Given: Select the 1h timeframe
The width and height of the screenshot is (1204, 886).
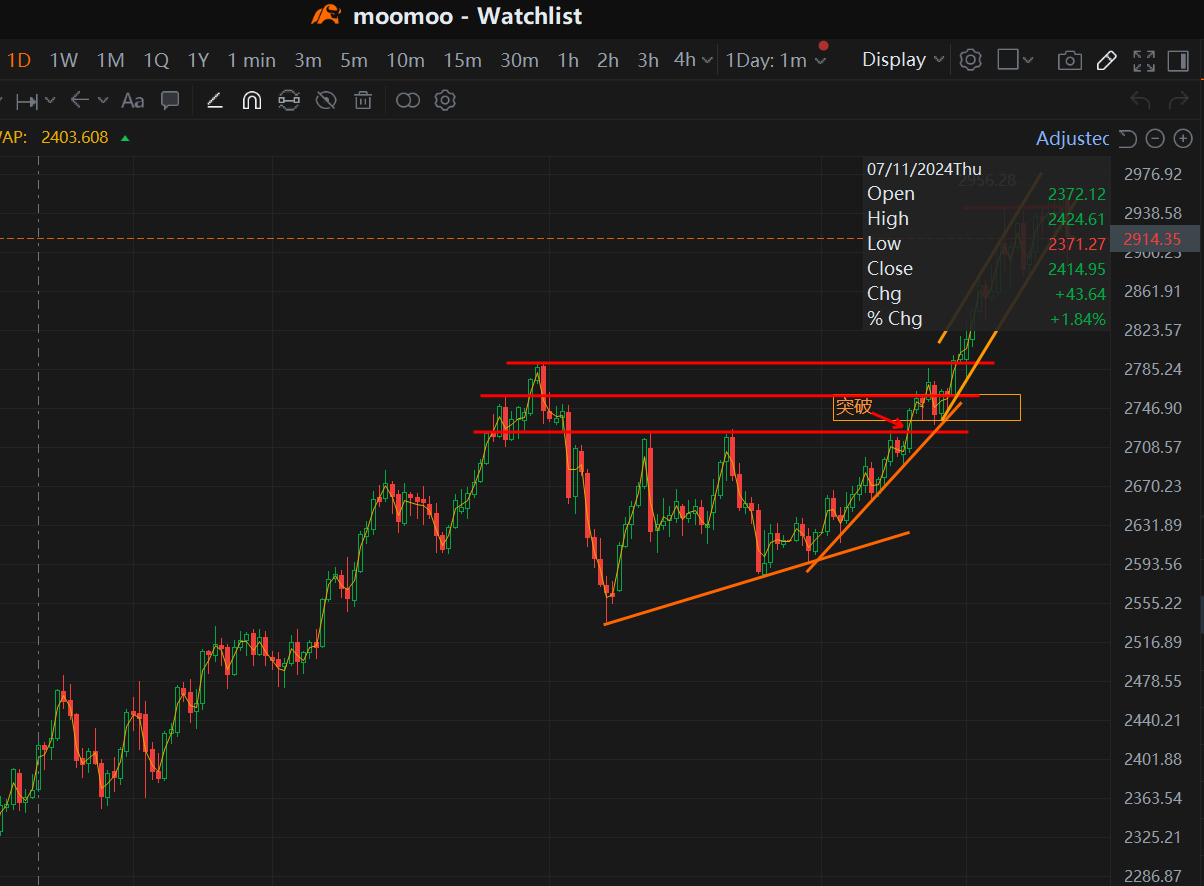Looking at the screenshot, I should (x=568, y=60).
